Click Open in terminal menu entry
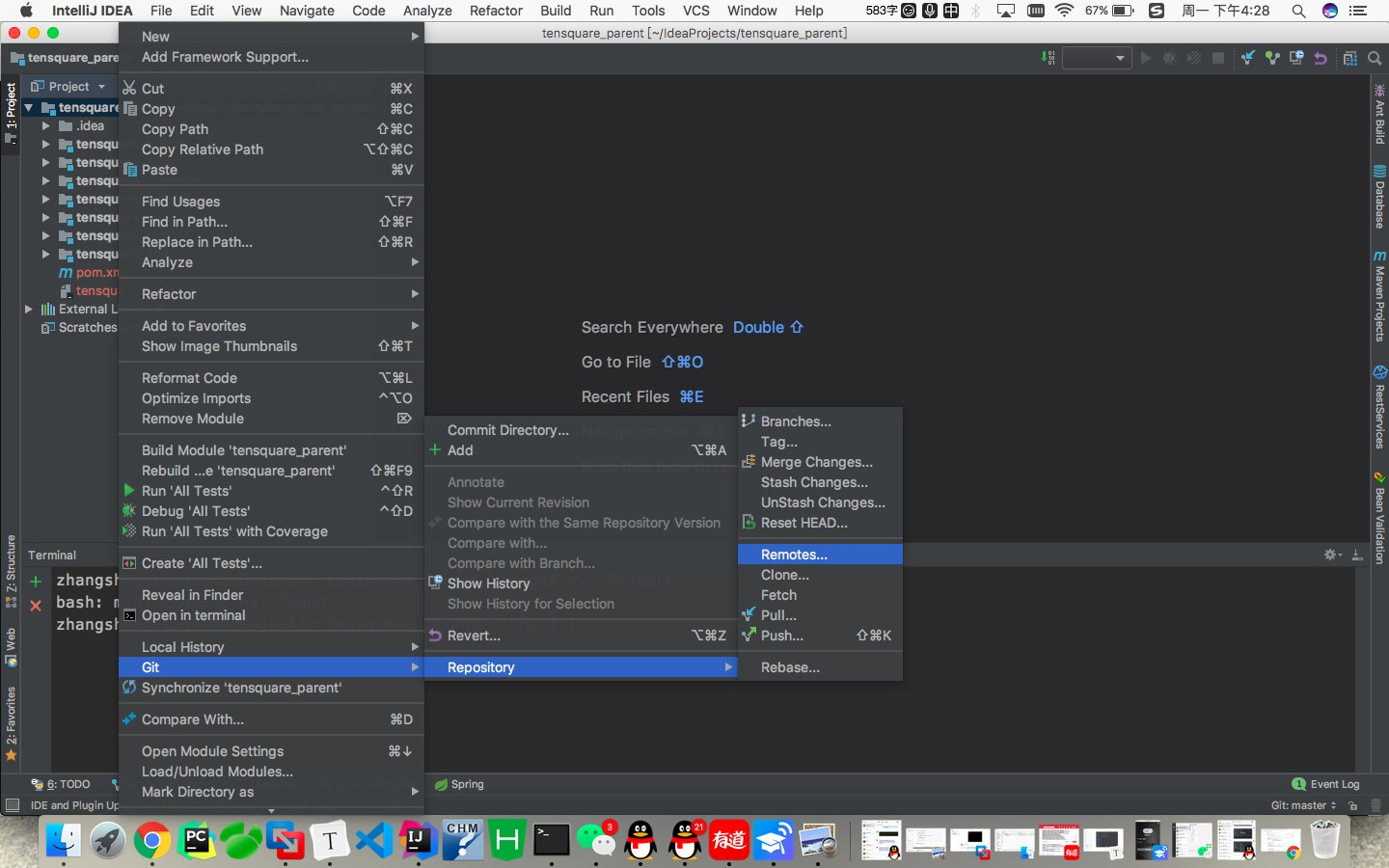This screenshot has height=868, width=1389. [271, 615]
